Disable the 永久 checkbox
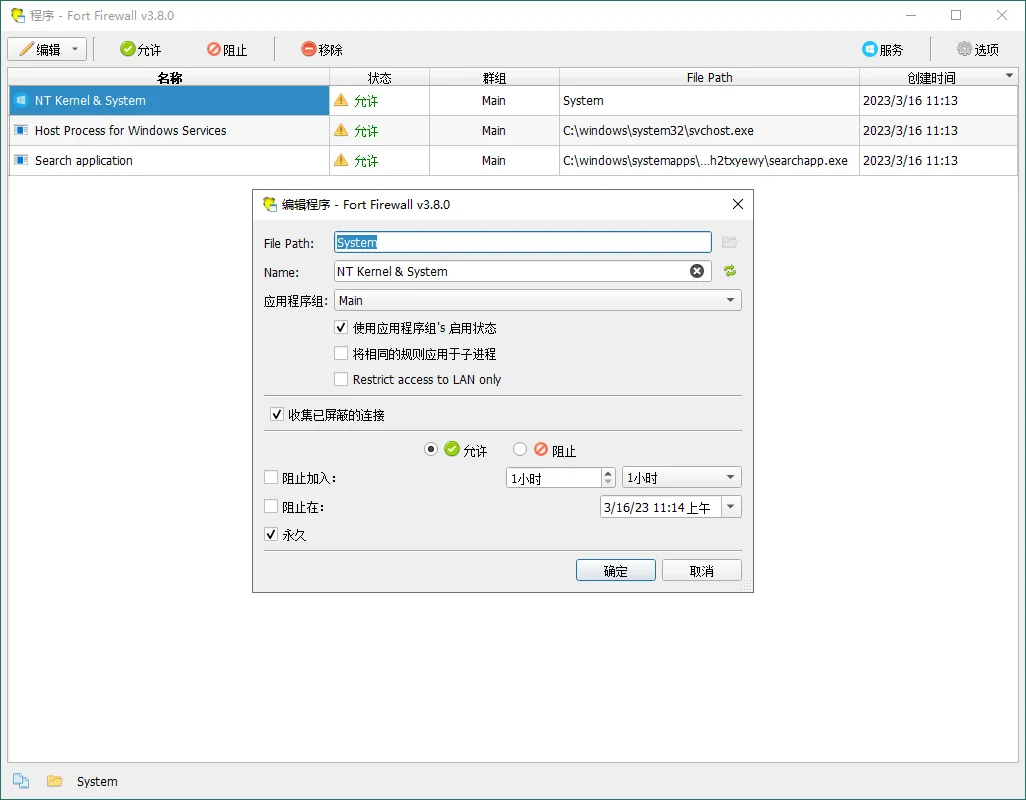This screenshot has width=1026, height=800. 271,534
